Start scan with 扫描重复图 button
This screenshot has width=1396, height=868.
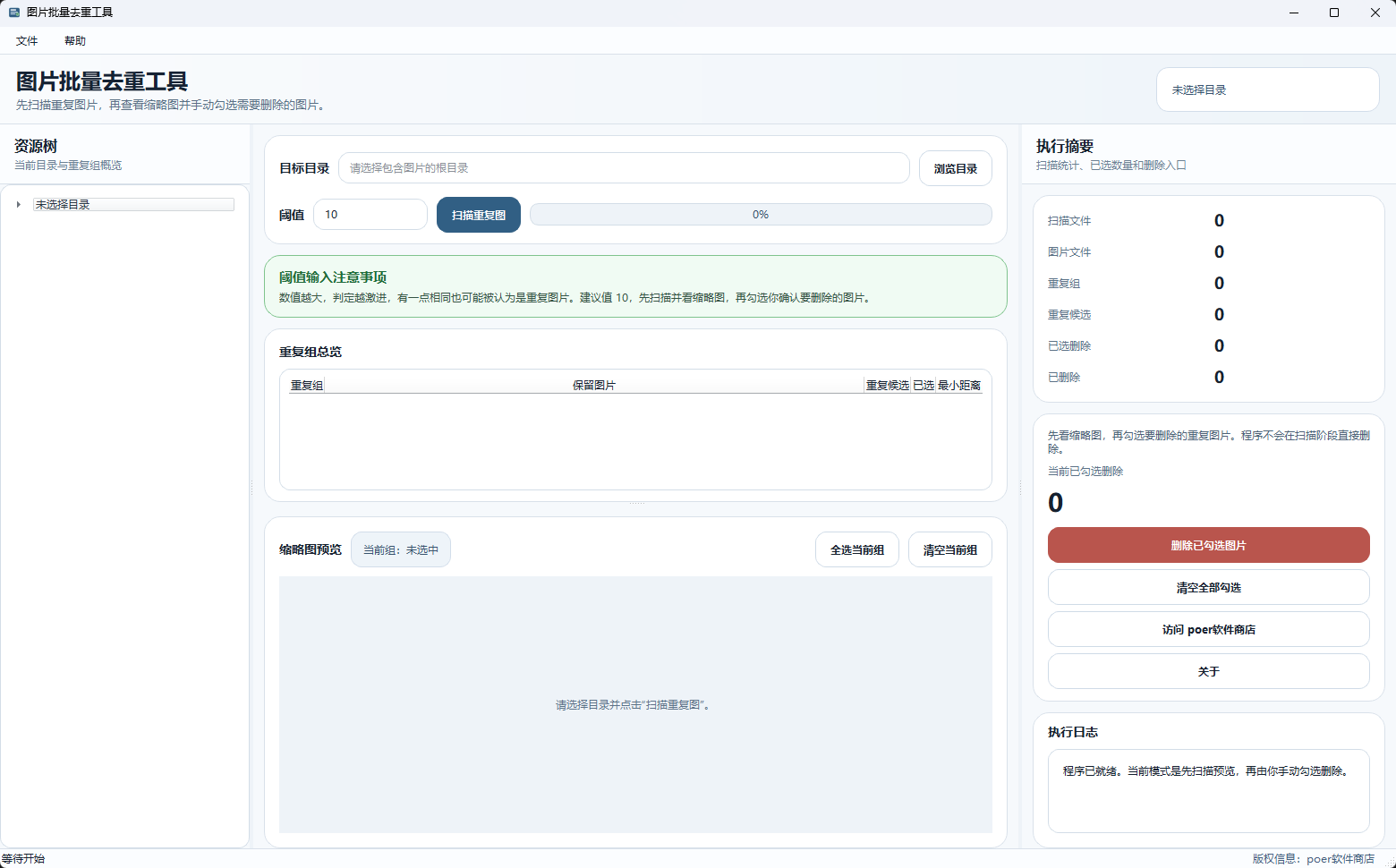pyautogui.click(x=479, y=215)
